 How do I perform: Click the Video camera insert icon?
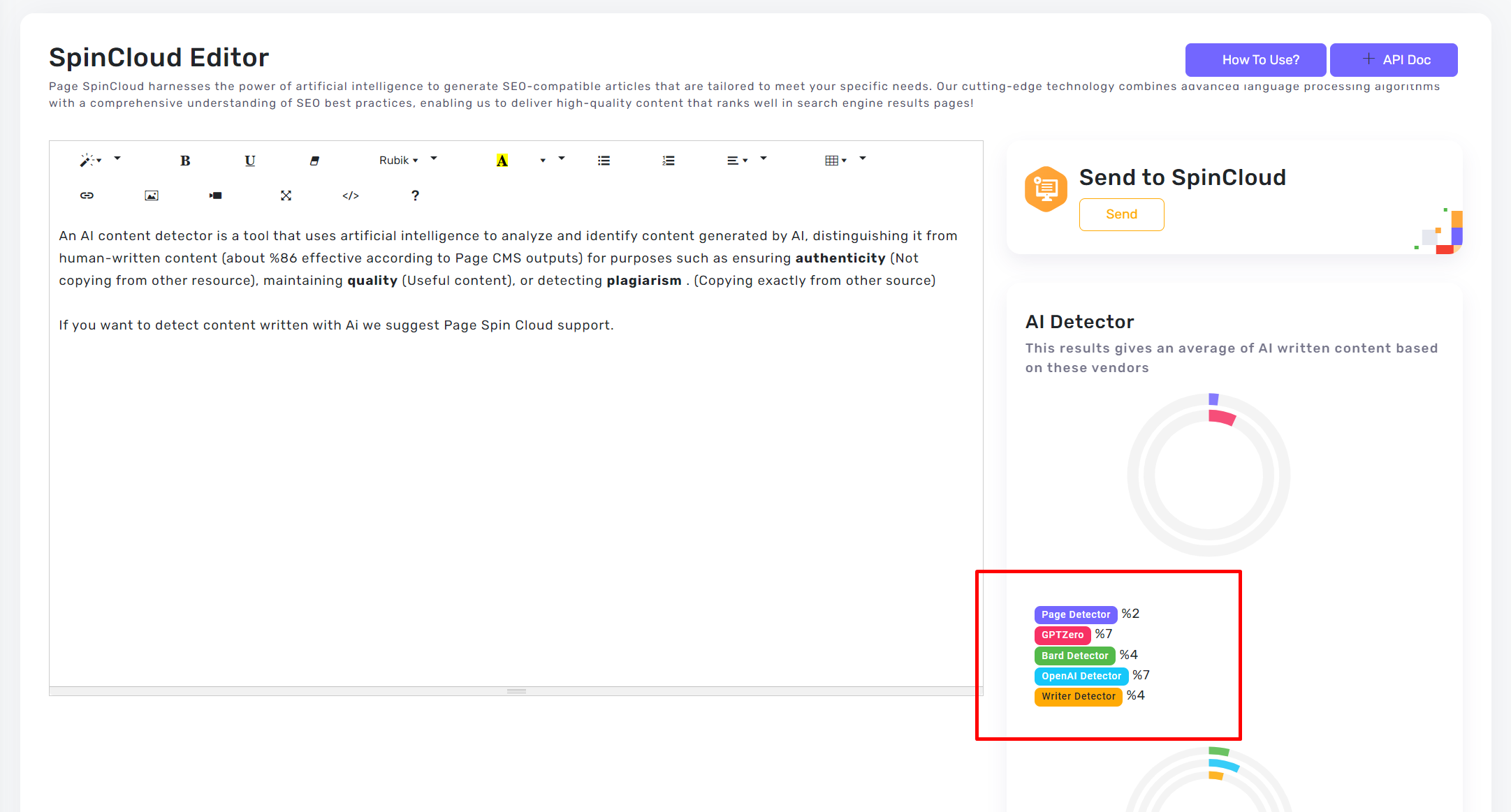coord(215,195)
